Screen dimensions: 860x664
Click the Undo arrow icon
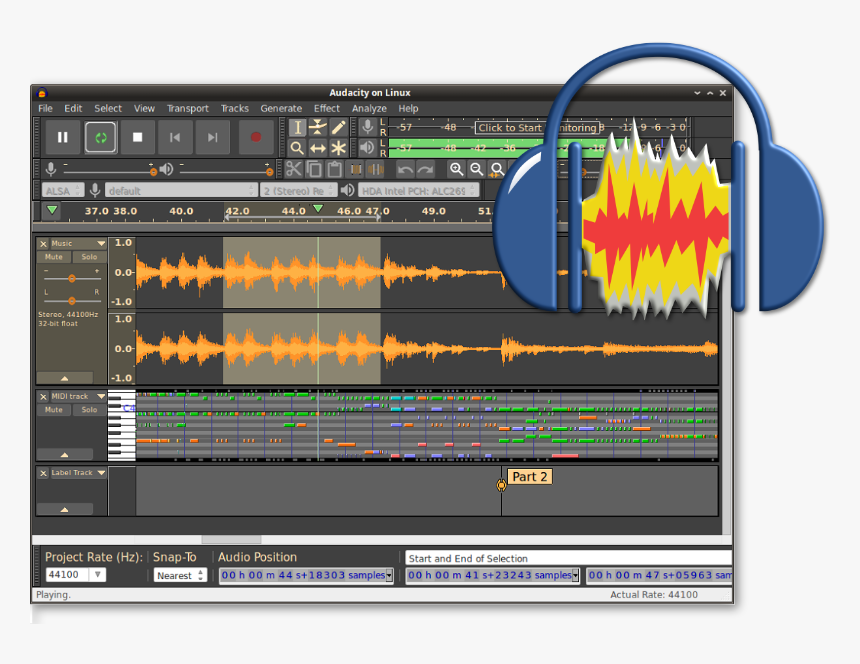pyautogui.click(x=405, y=169)
